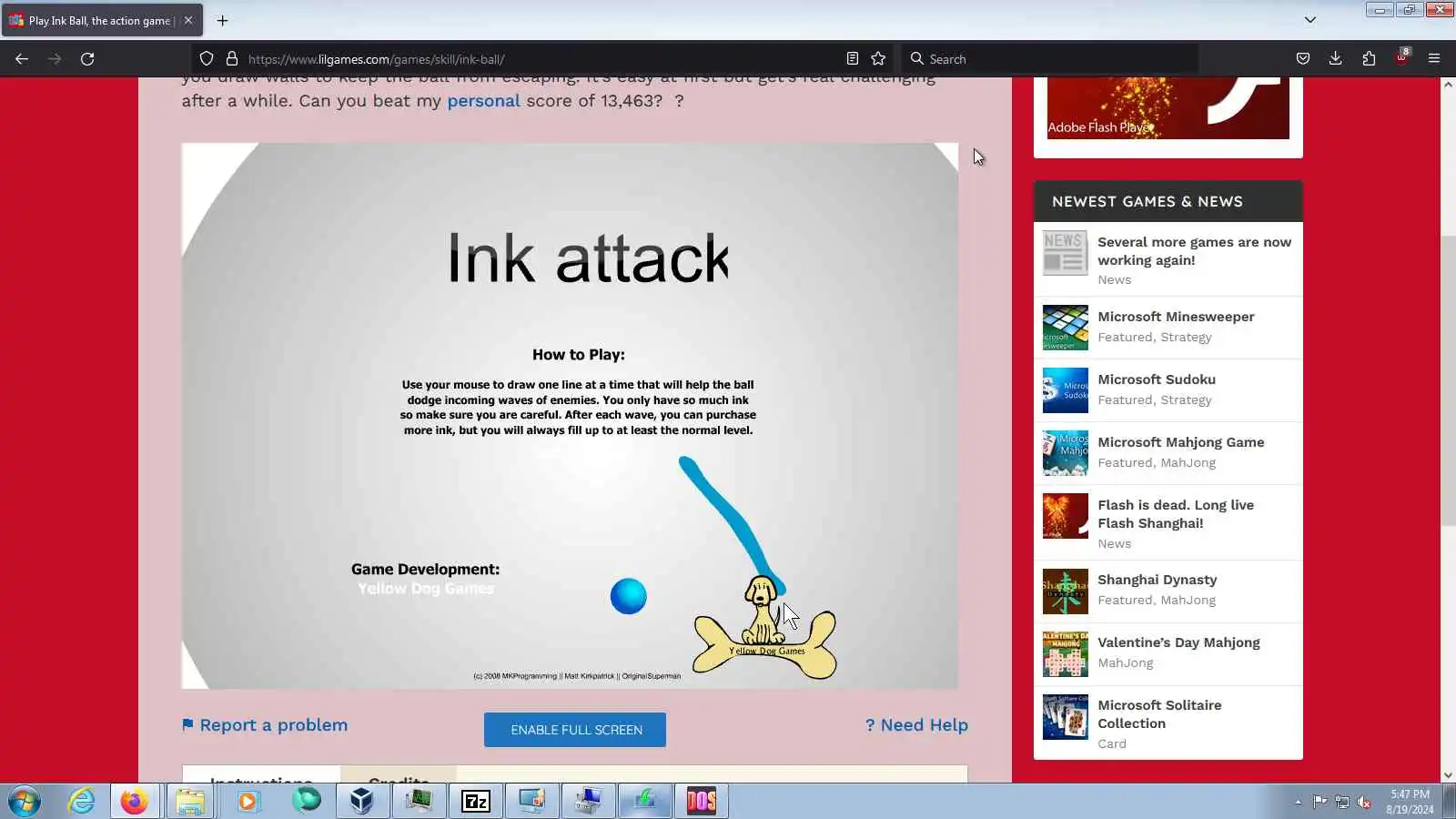Open VirtualBox cube icon in taskbar
Image resolution: width=1456 pixels, height=819 pixels.
coord(361,802)
